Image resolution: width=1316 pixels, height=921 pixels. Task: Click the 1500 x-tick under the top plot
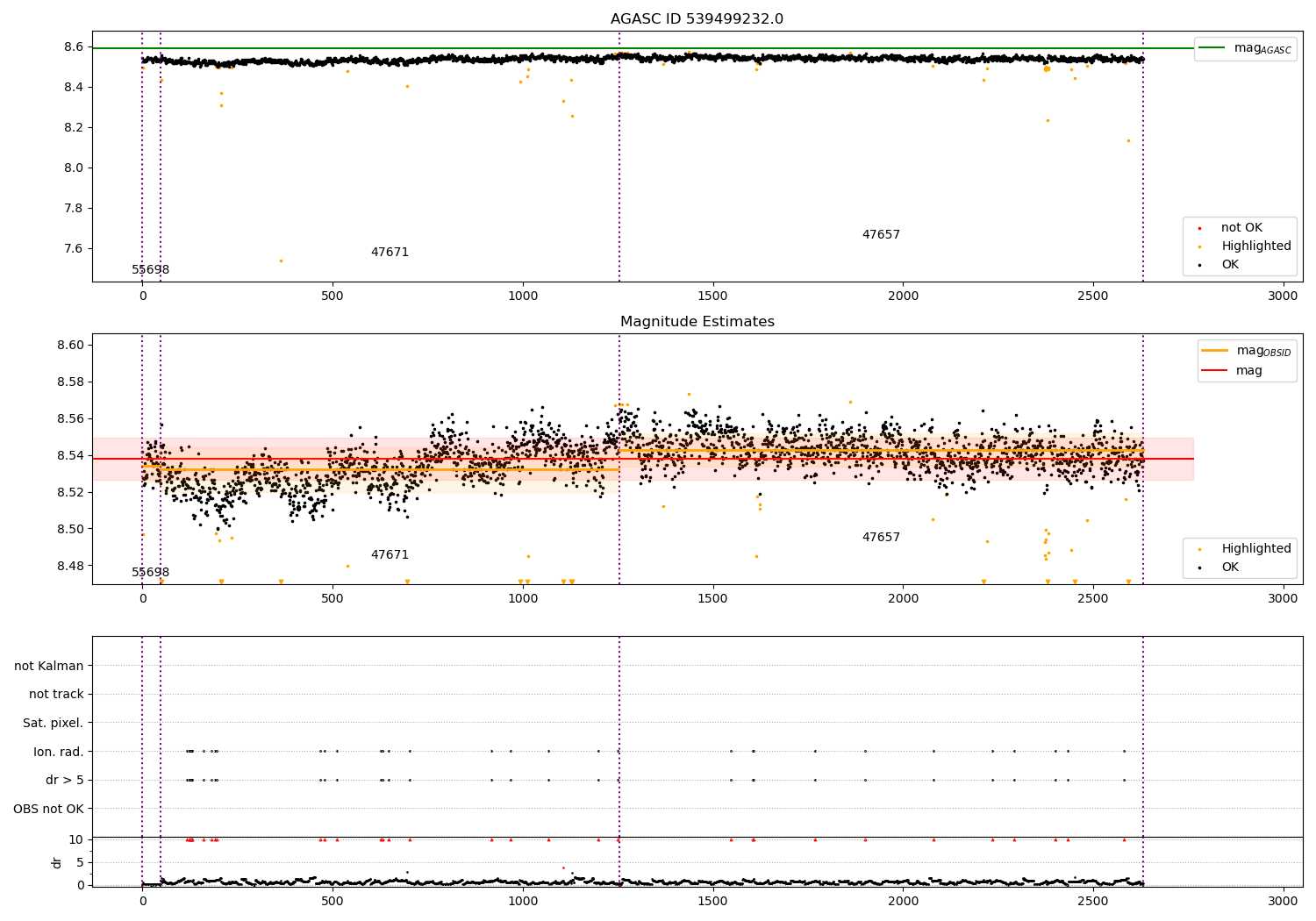(x=712, y=296)
